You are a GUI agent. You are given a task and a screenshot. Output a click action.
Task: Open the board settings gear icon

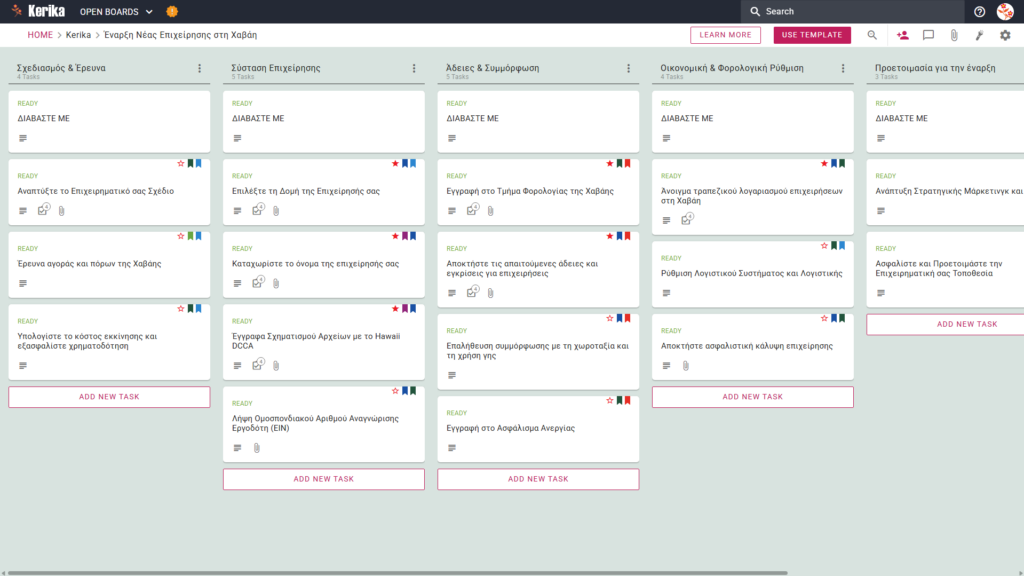click(x=1005, y=35)
